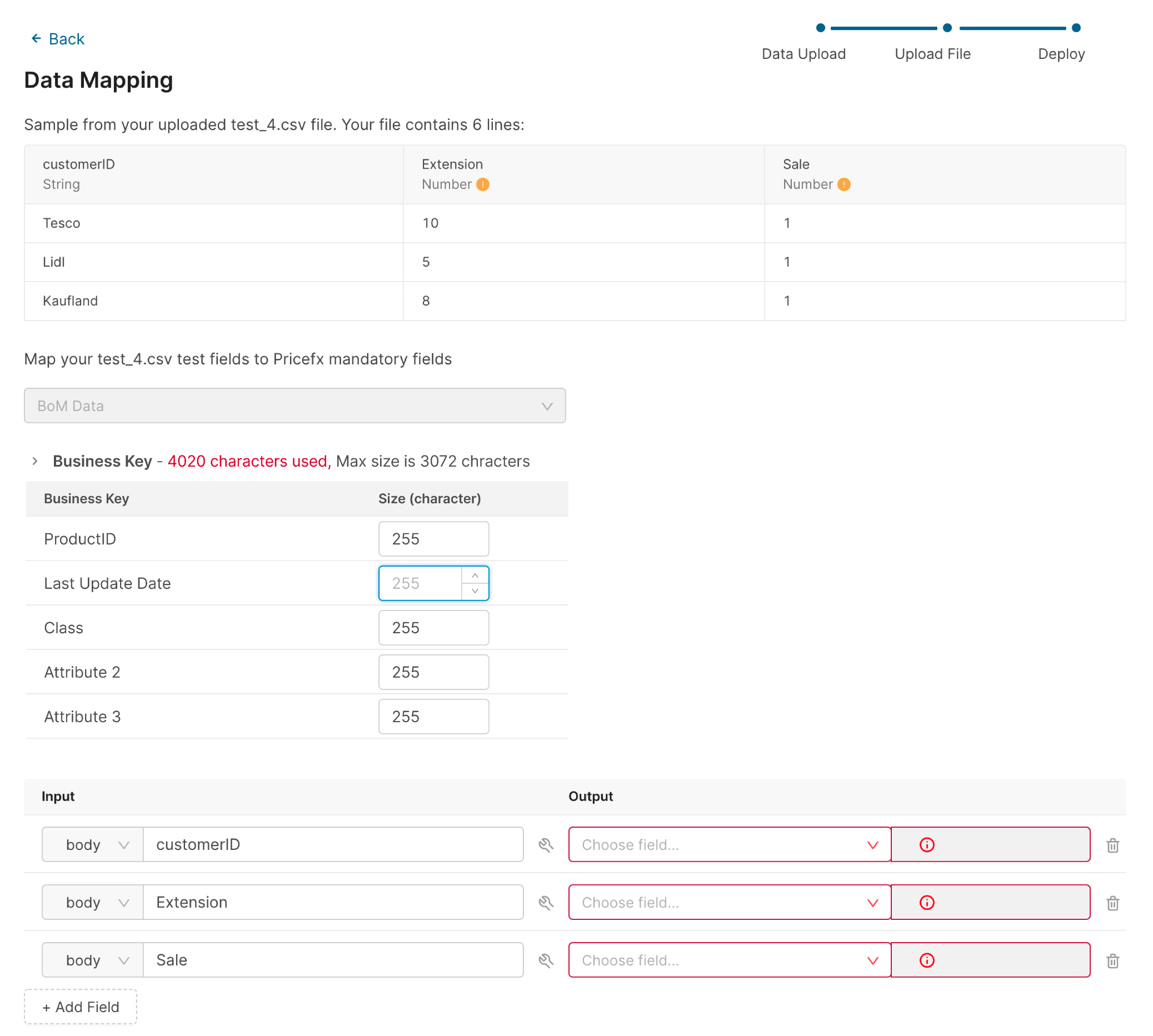Image resolution: width=1153 pixels, height=1036 pixels.
Task: Click Extension column orange warning icon
Action: 483,184
